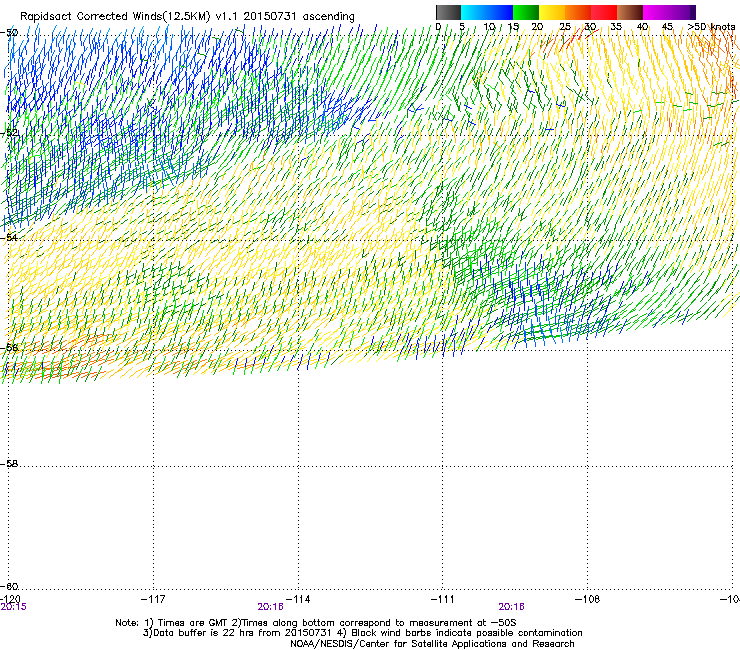The height and width of the screenshot is (650, 740).
Task: Click the -50 latitude axis label
Action: (10, 33)
